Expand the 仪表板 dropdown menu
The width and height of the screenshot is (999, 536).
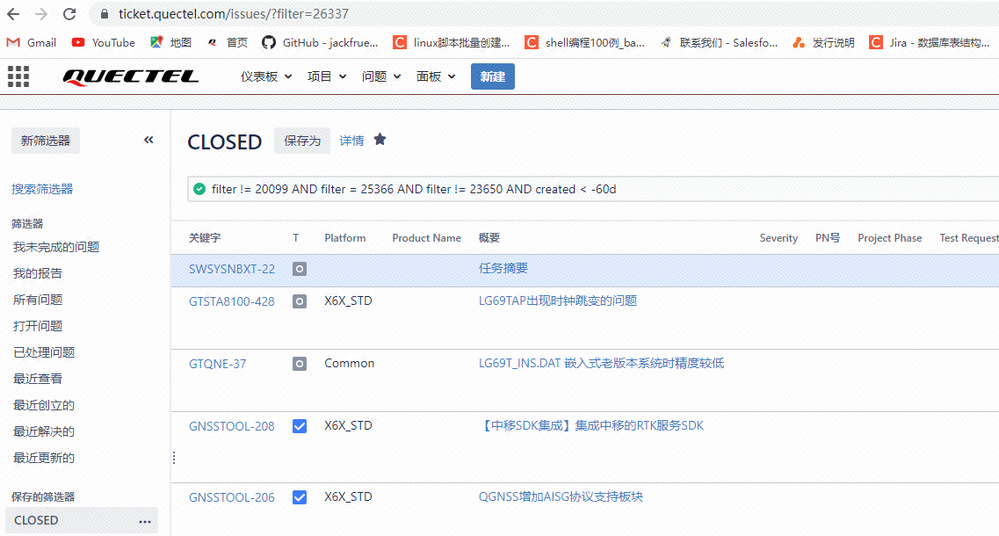point(266,76)
